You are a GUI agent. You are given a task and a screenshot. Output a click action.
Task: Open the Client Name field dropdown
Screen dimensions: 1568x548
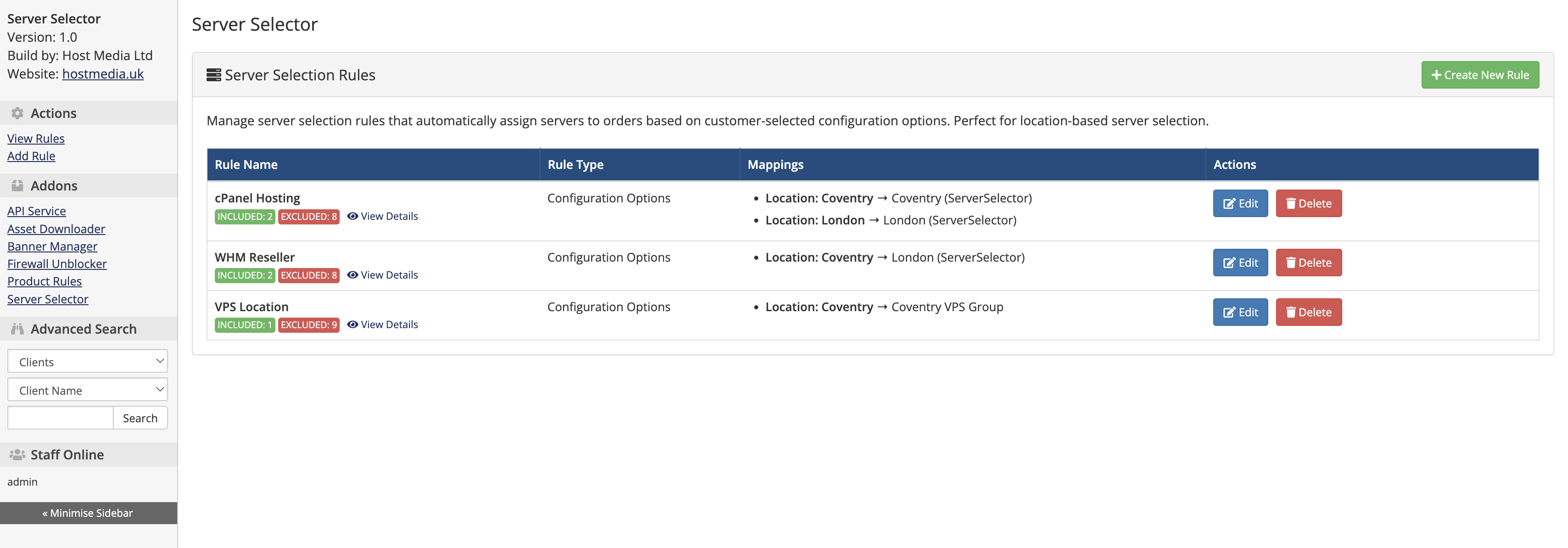click(x=88, y=390)
